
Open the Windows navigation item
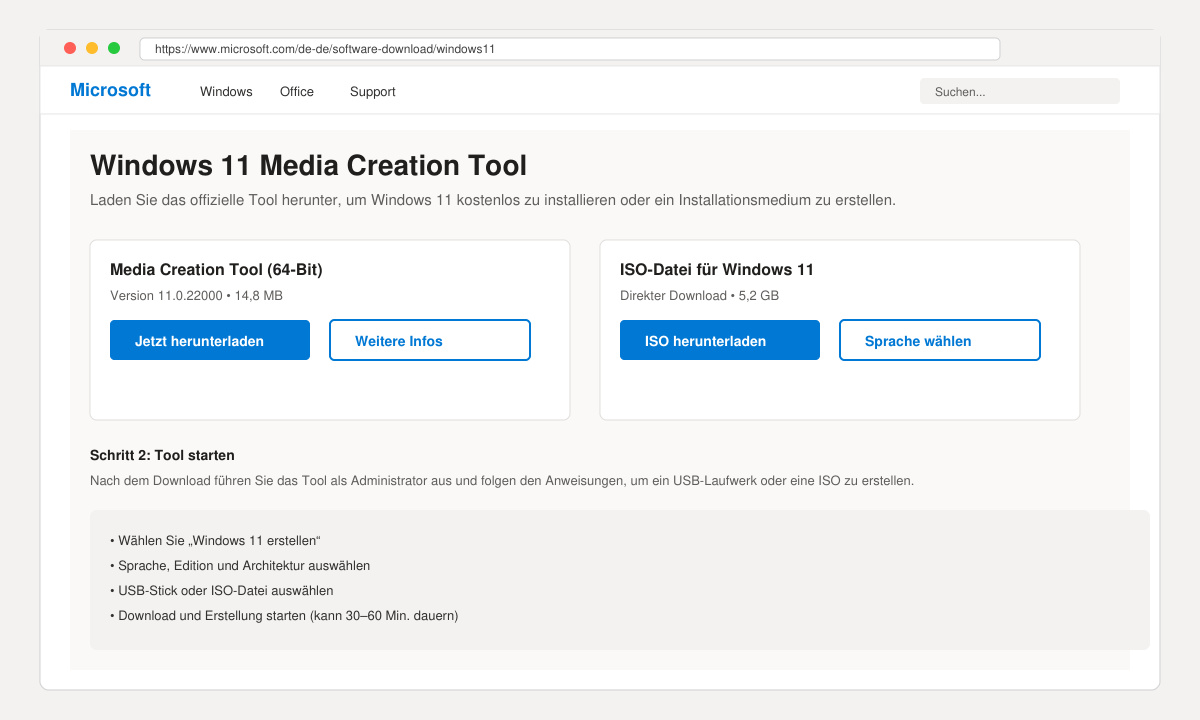coord(226,92)
